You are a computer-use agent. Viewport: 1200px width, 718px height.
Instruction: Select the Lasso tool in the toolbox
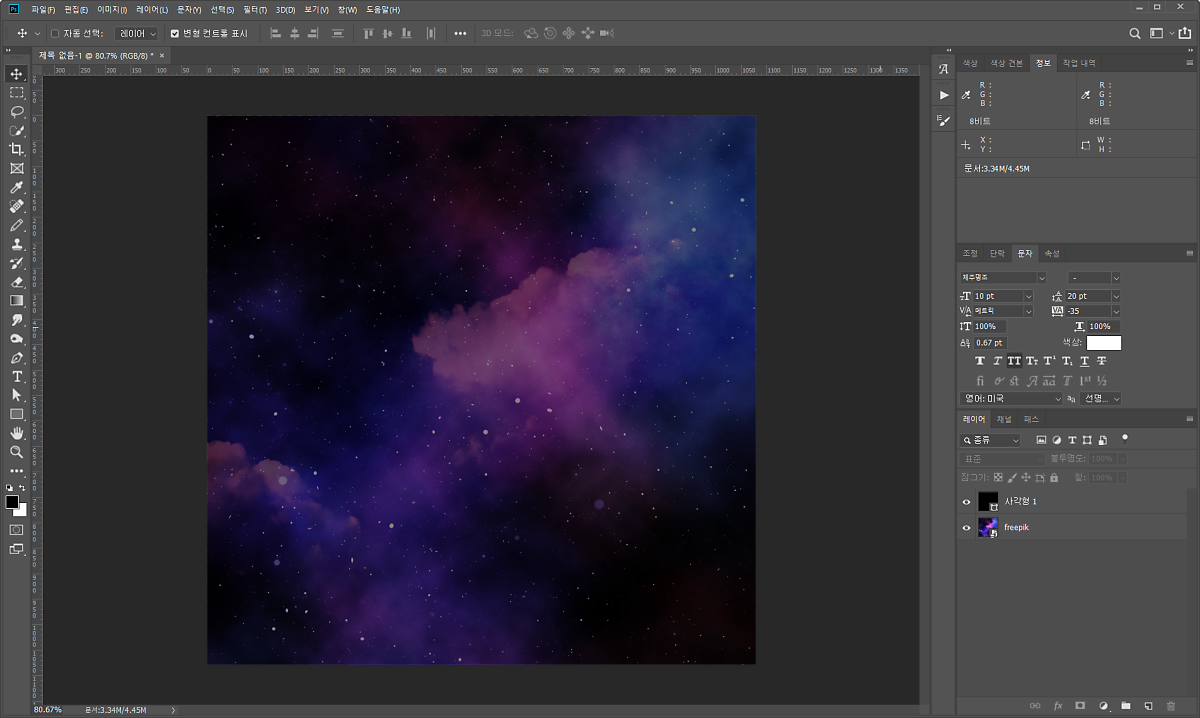coord(17,111)
